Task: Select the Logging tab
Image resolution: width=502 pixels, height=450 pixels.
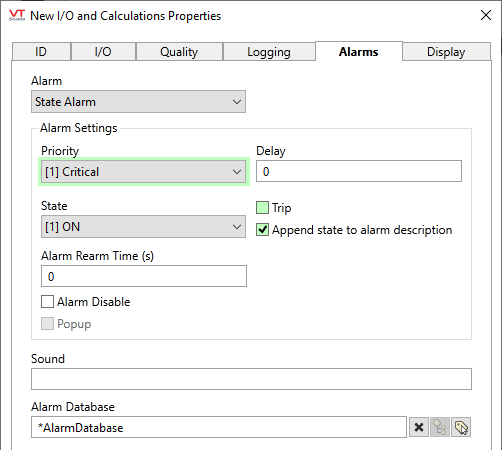Action: point(269,52)
